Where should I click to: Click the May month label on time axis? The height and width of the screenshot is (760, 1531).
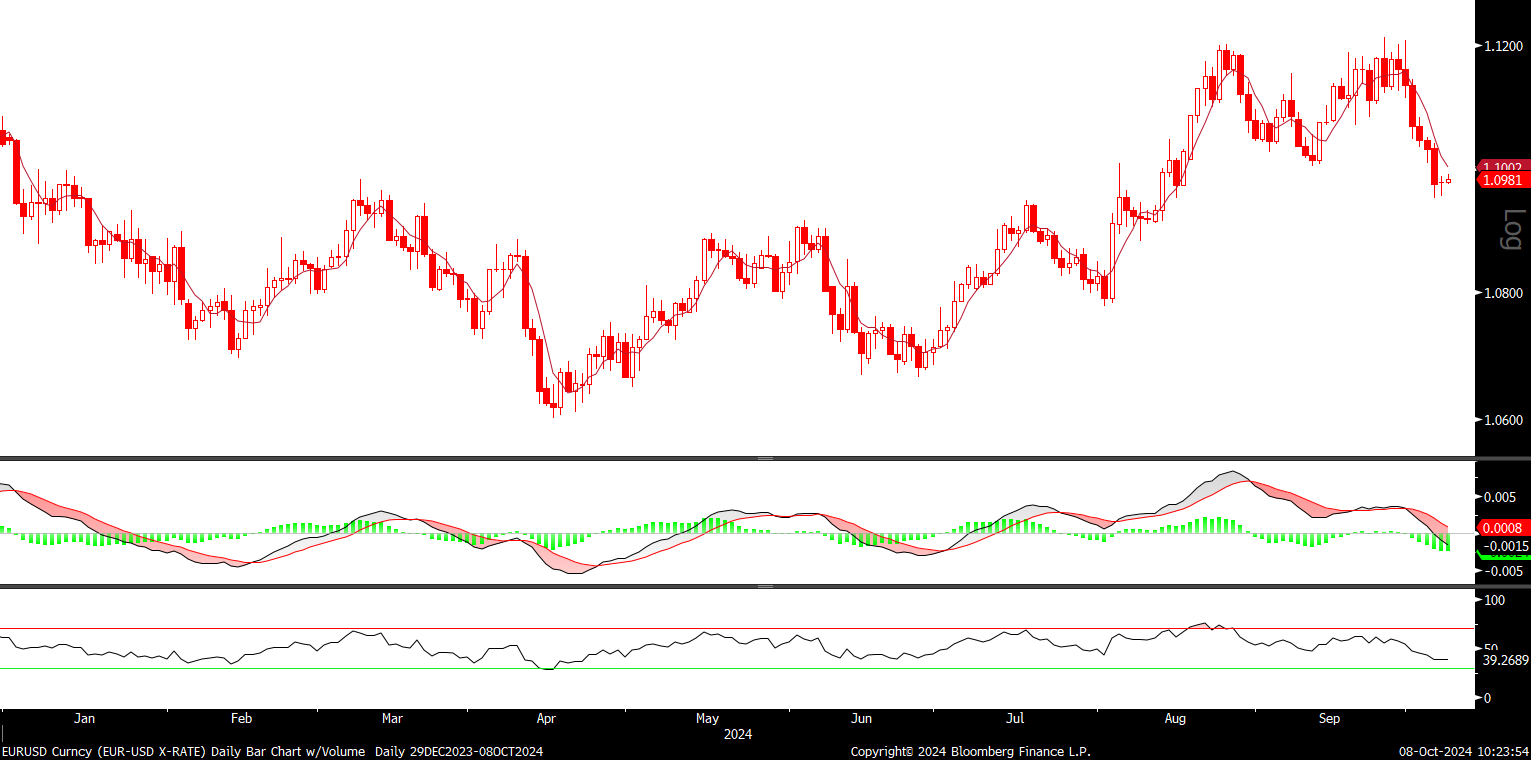[x=707, y=718]
